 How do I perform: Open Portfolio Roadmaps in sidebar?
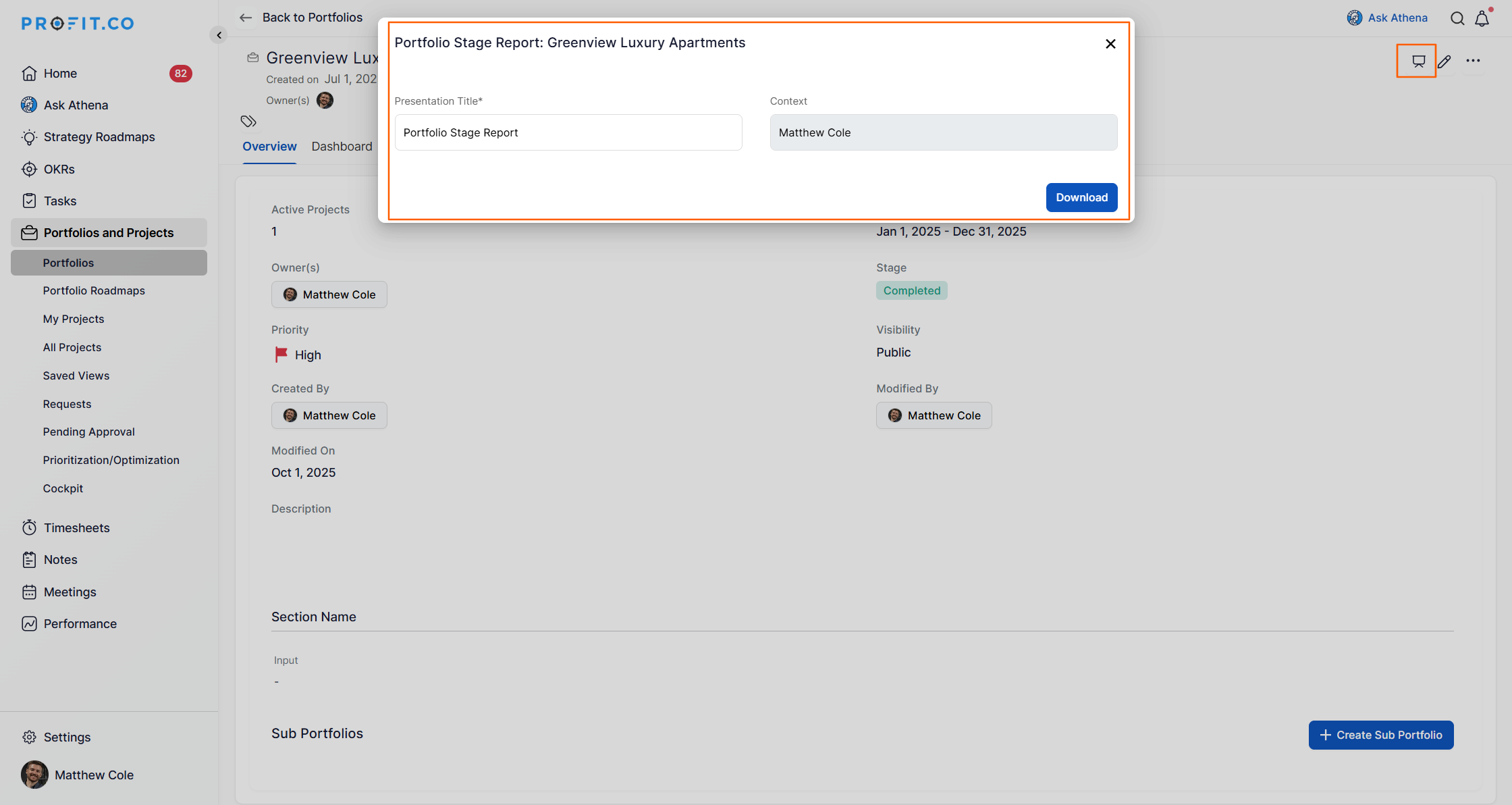click(x=94, y=290)
